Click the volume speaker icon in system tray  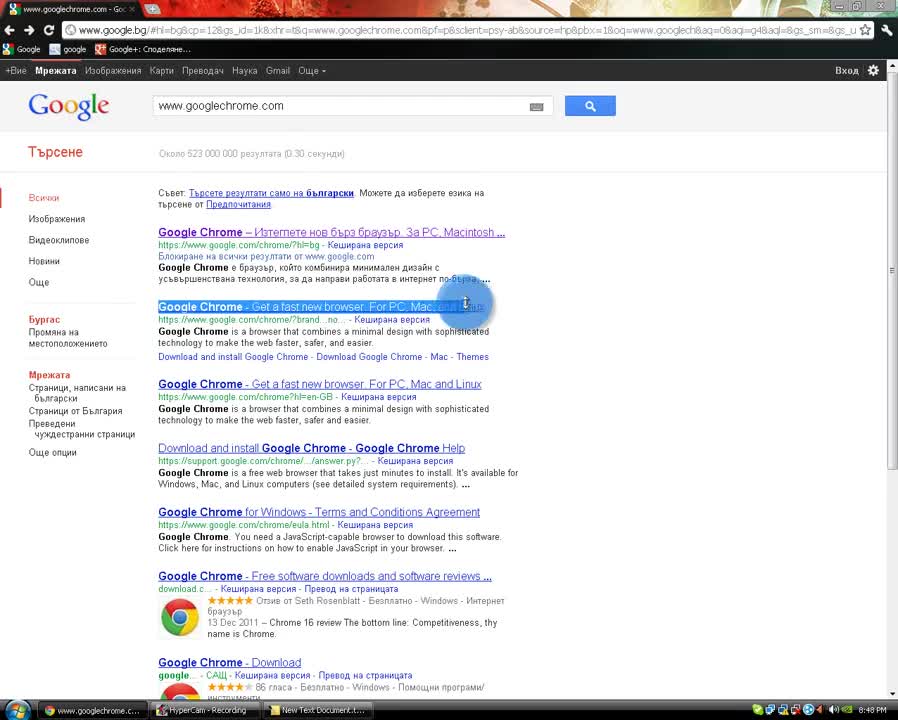833,710
